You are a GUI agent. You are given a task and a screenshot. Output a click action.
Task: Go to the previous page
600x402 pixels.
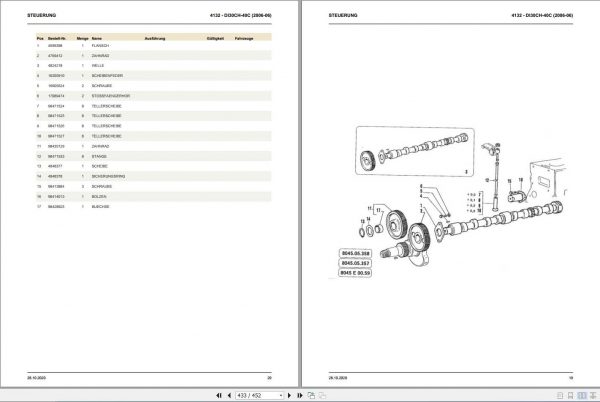229,395
